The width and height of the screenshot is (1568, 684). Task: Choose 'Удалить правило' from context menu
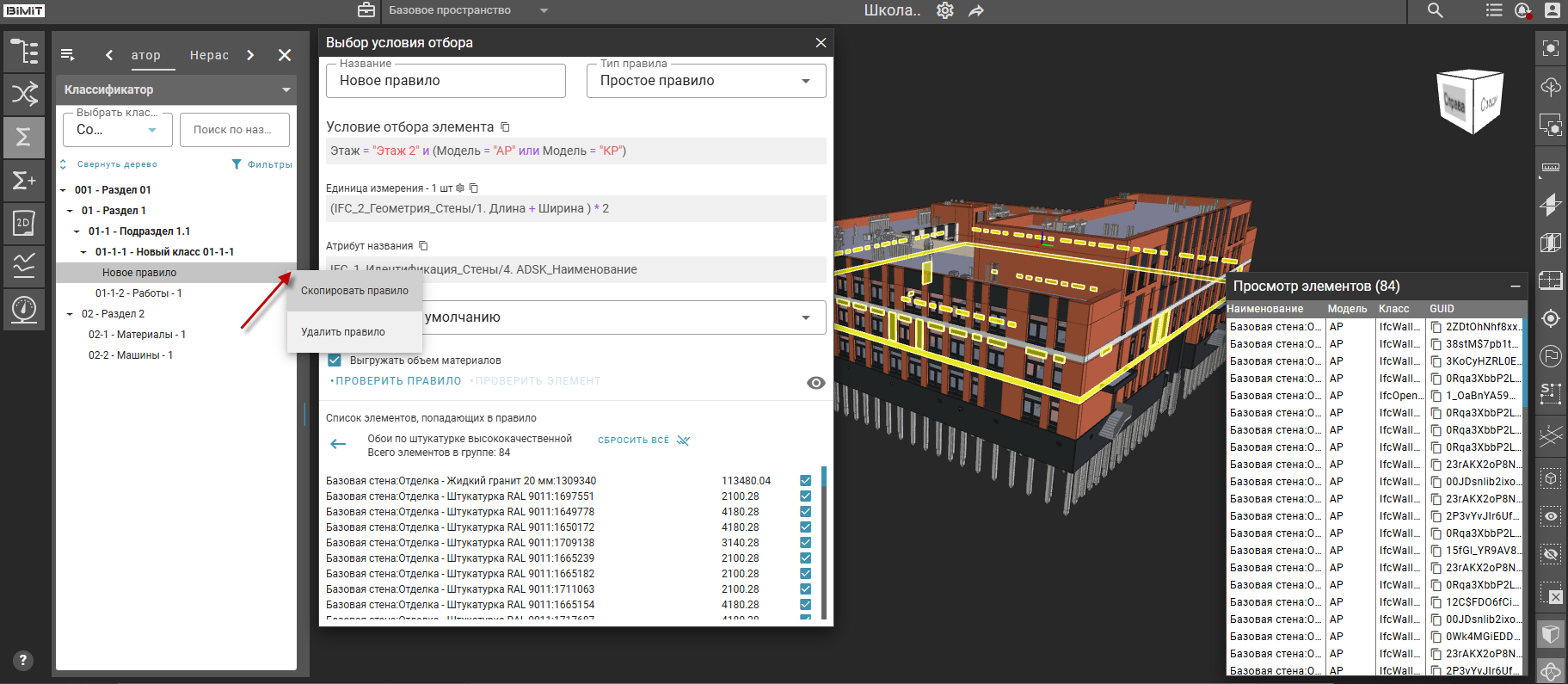tap(343, 332)
